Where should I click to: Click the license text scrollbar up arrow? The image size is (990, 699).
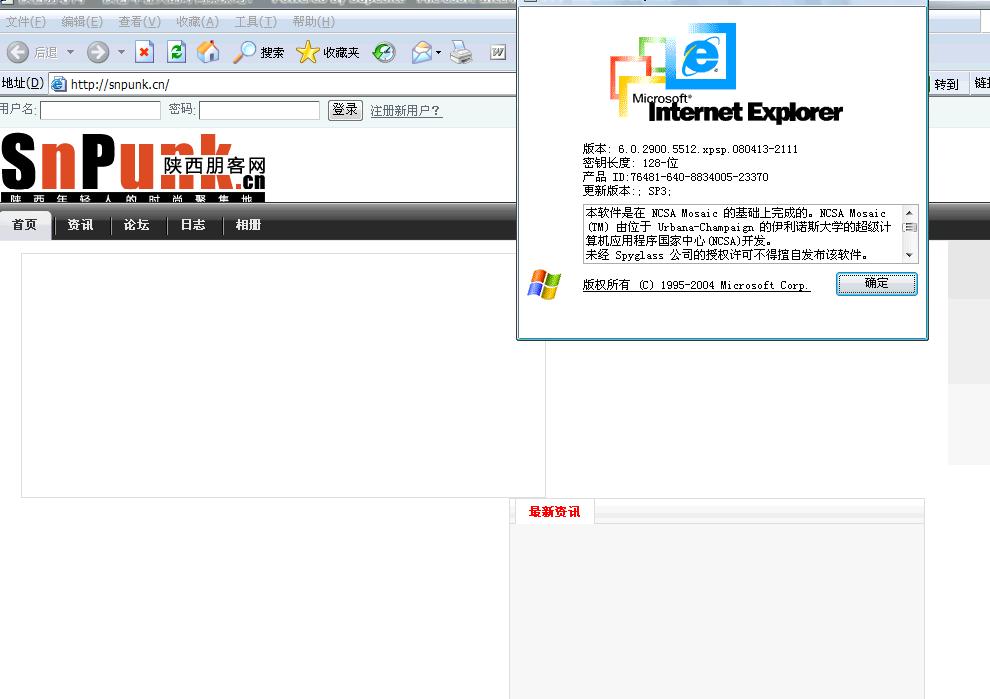tap(909, 213)
